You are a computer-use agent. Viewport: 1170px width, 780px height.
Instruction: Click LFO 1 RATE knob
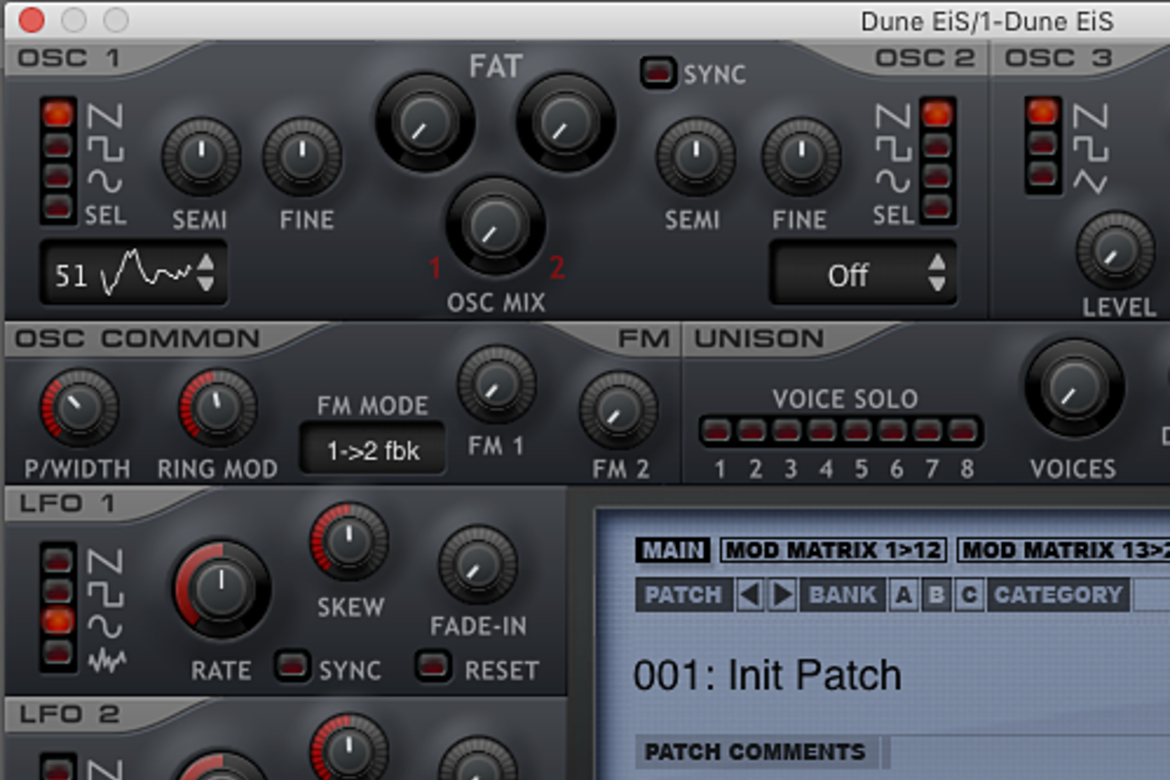[x=222, y=590]
